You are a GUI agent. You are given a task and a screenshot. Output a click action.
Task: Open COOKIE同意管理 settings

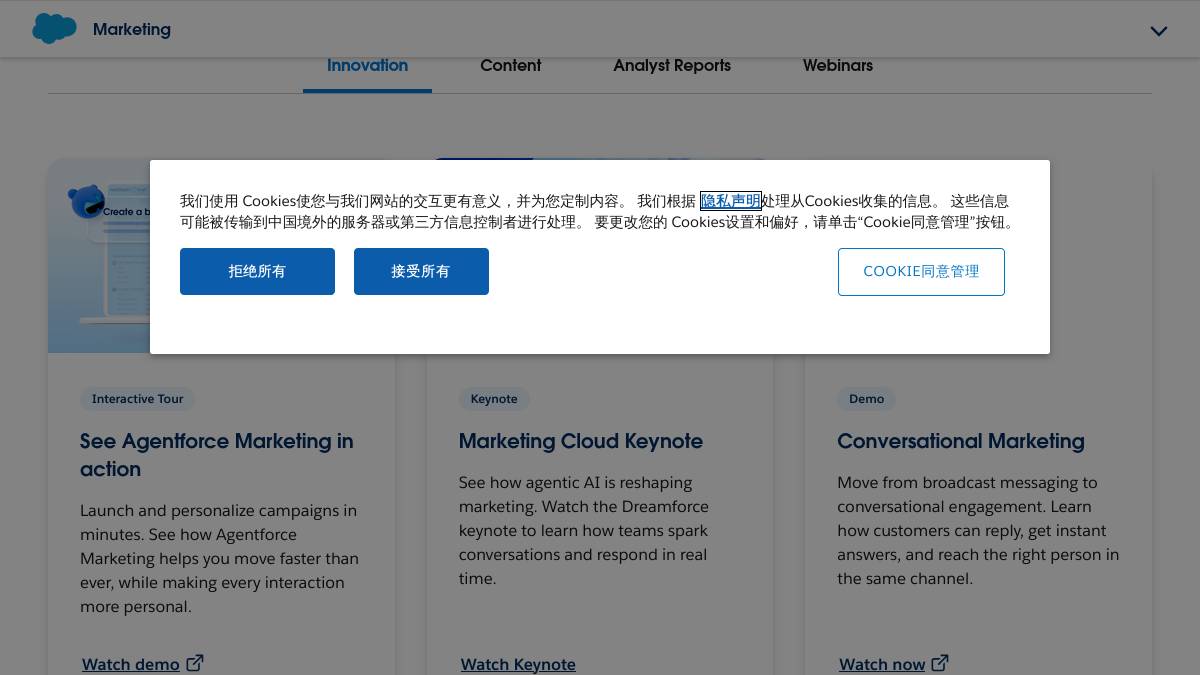921,272
